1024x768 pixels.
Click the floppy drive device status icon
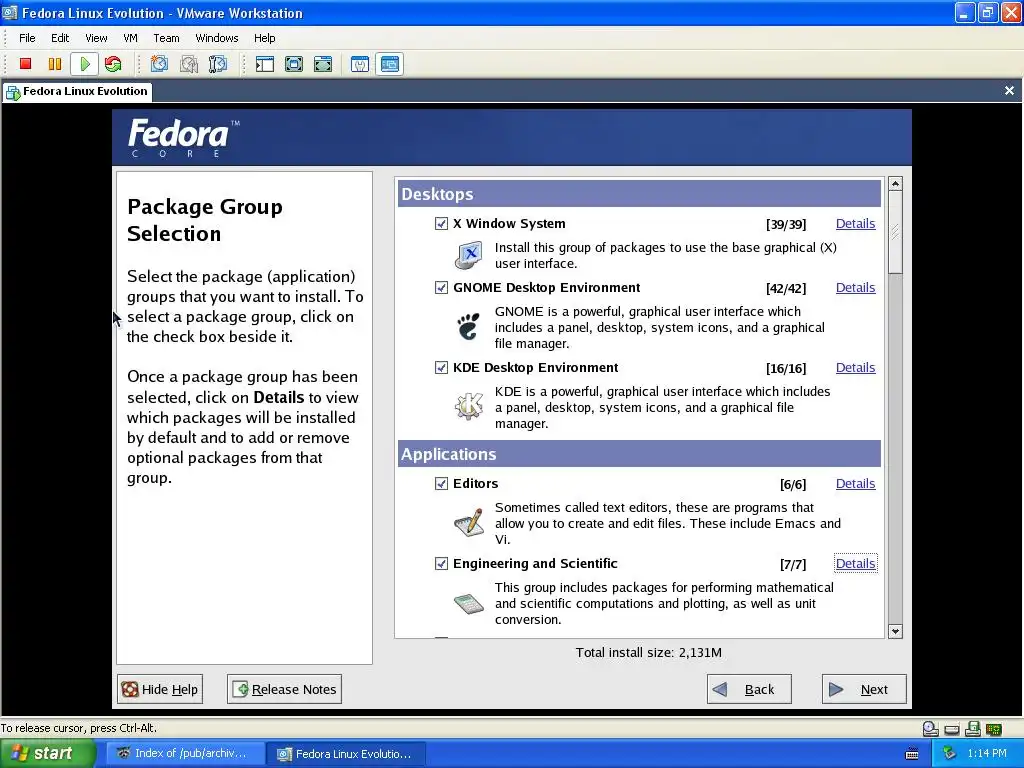(x=973, y=729)
